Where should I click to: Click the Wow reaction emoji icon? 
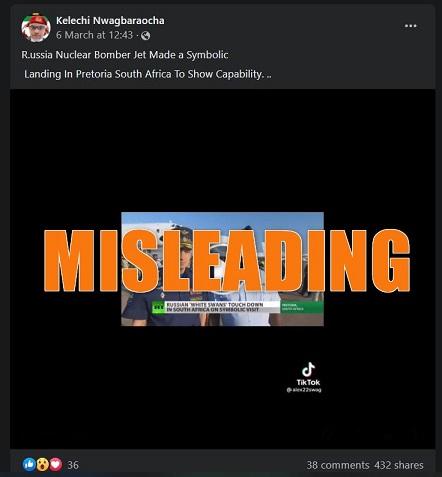[x=43, y=464]
